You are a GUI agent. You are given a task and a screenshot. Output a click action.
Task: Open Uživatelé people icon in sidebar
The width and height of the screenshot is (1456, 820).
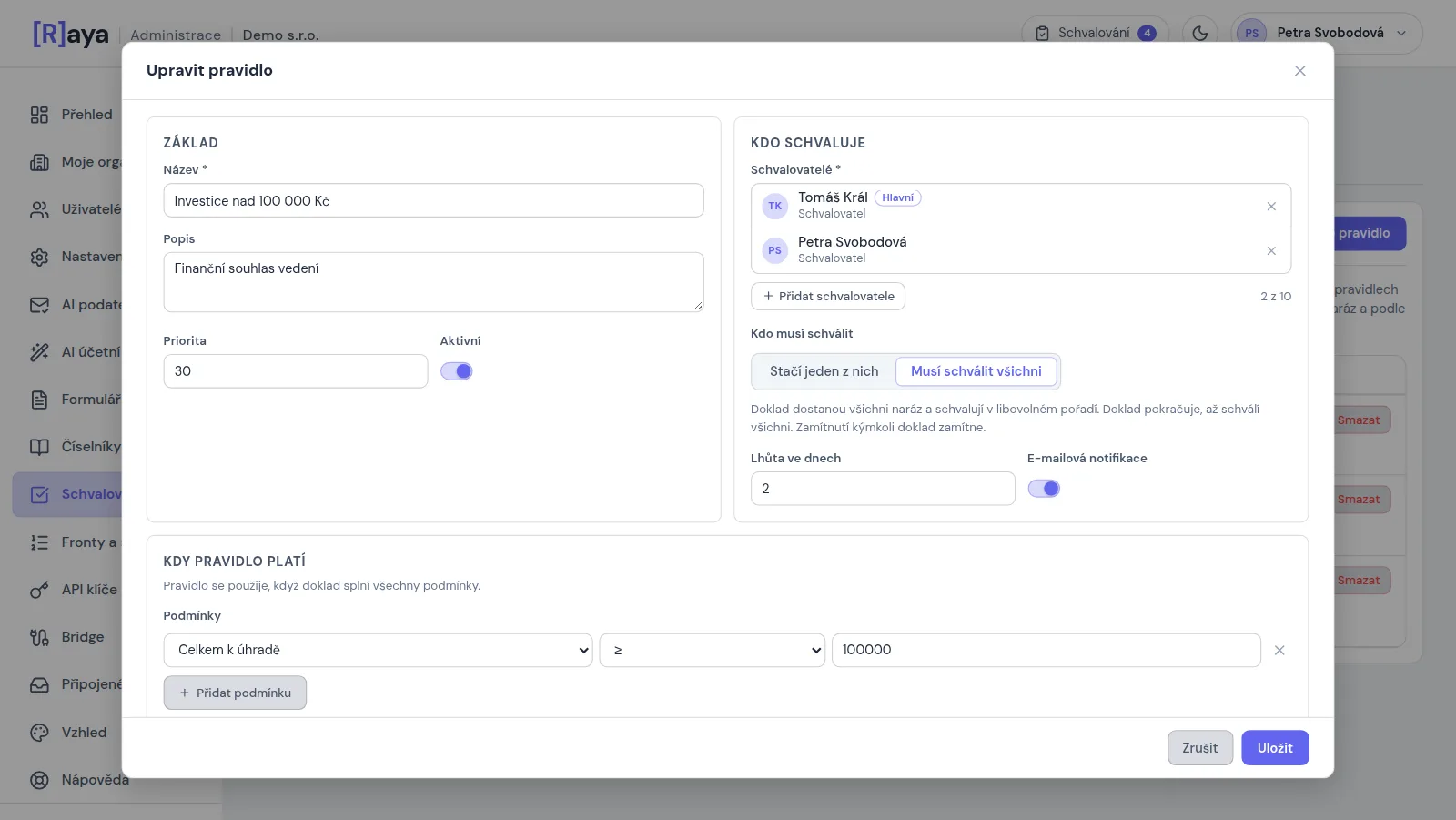click(x=39, y=209)
